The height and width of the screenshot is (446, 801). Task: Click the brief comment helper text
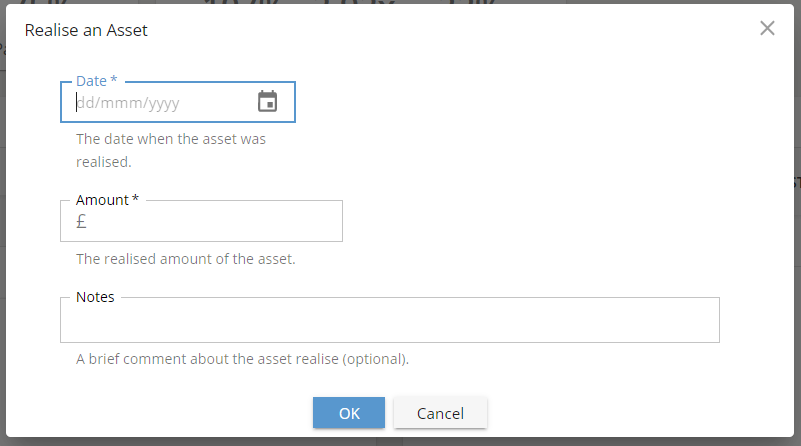(242, 359)
